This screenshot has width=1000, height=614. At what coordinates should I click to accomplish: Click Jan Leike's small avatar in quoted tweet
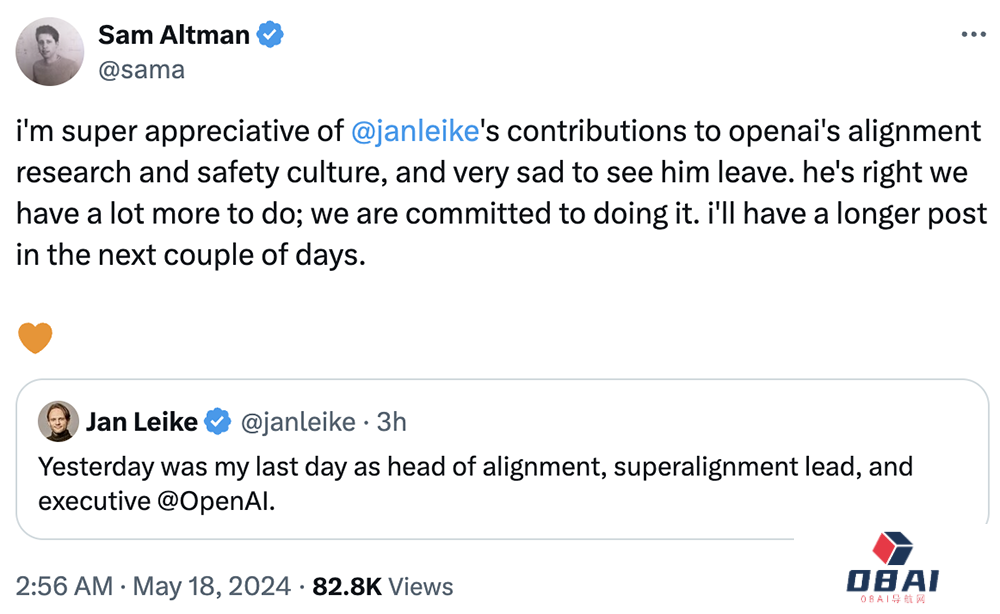(58, 421)
